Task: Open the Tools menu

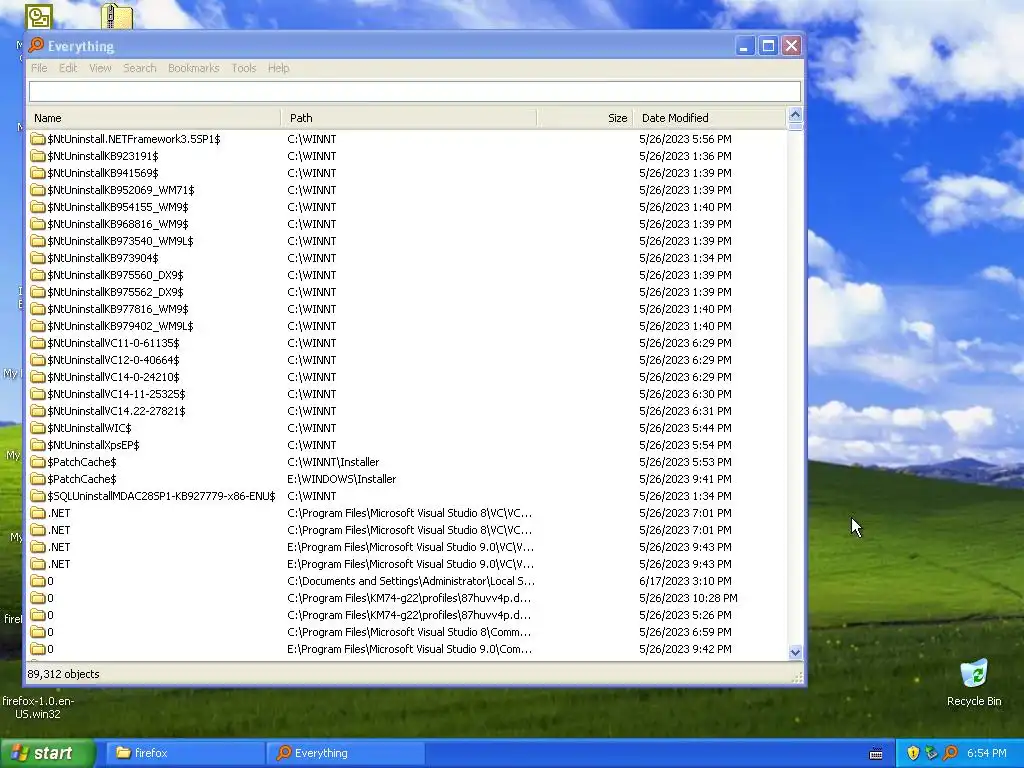Action: (244, 68)
